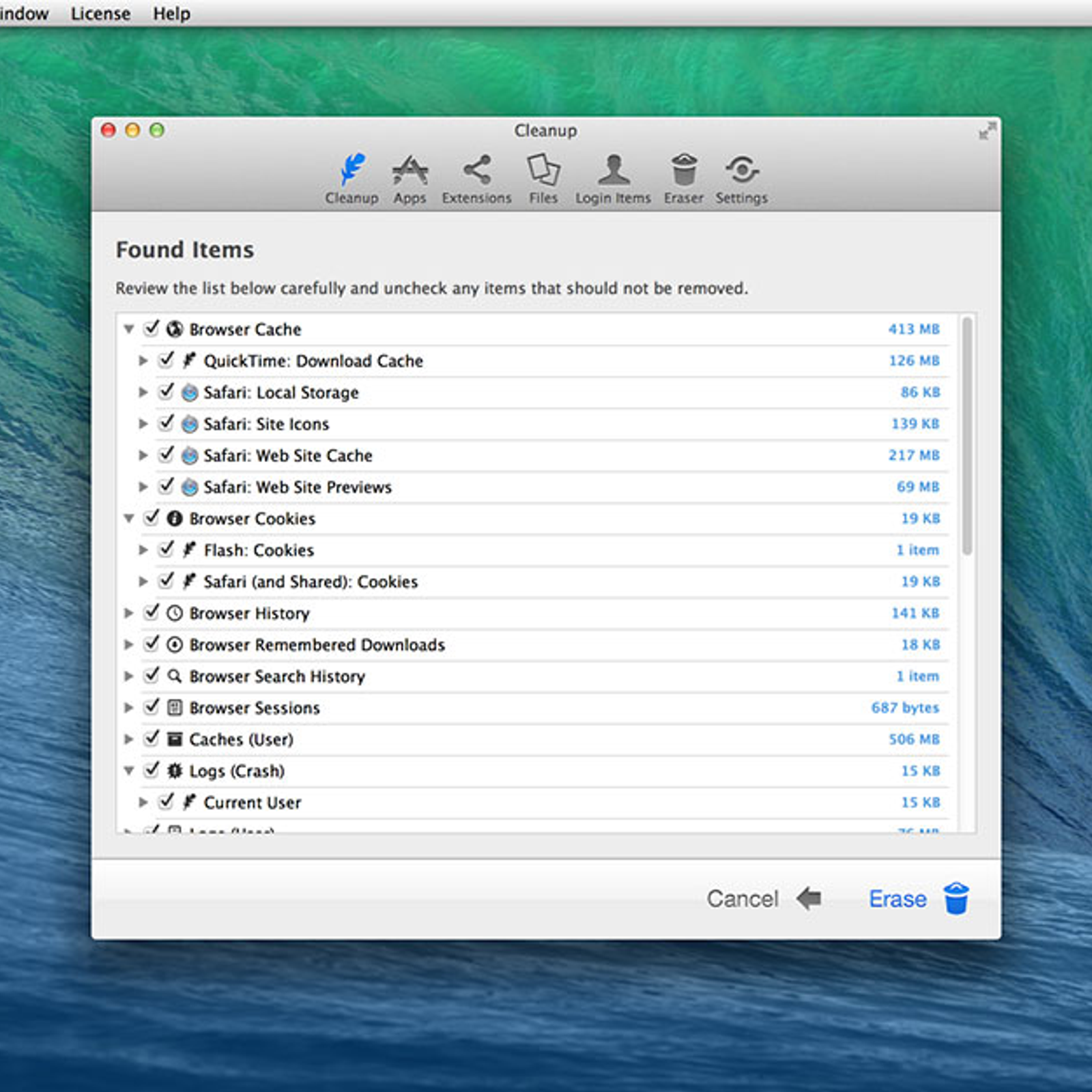Collapse the Browser Cookies group

128,519
